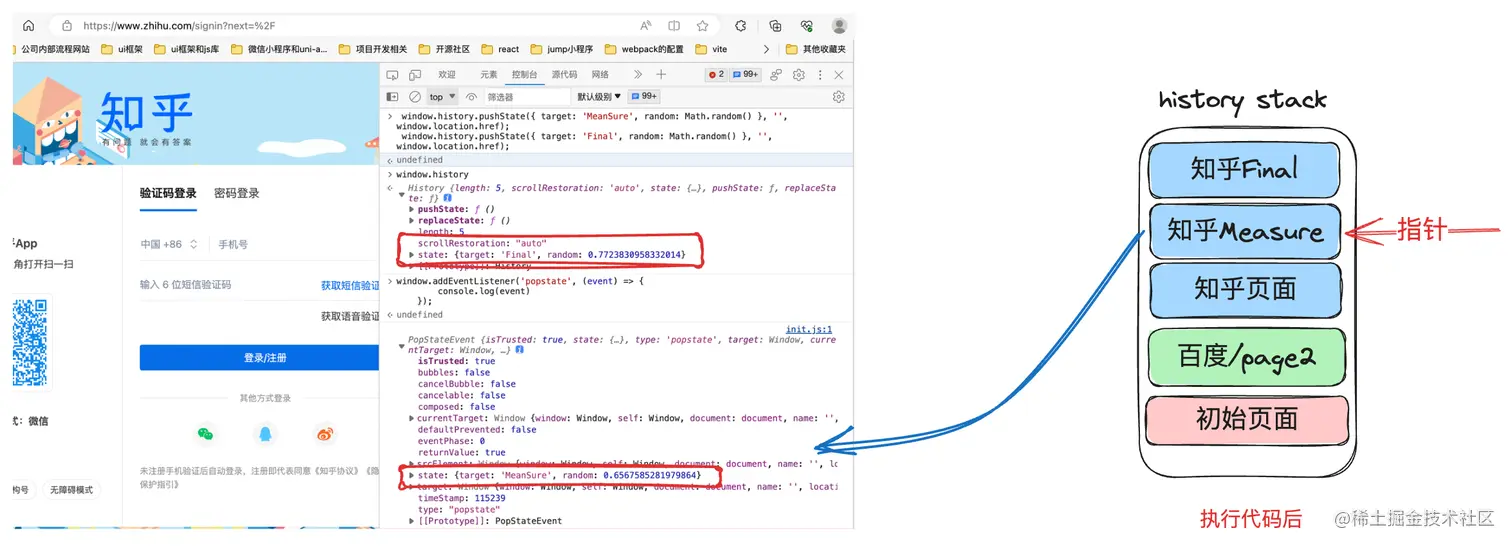
Task: Focus the 手机号 phone number field
Action: 298,244
